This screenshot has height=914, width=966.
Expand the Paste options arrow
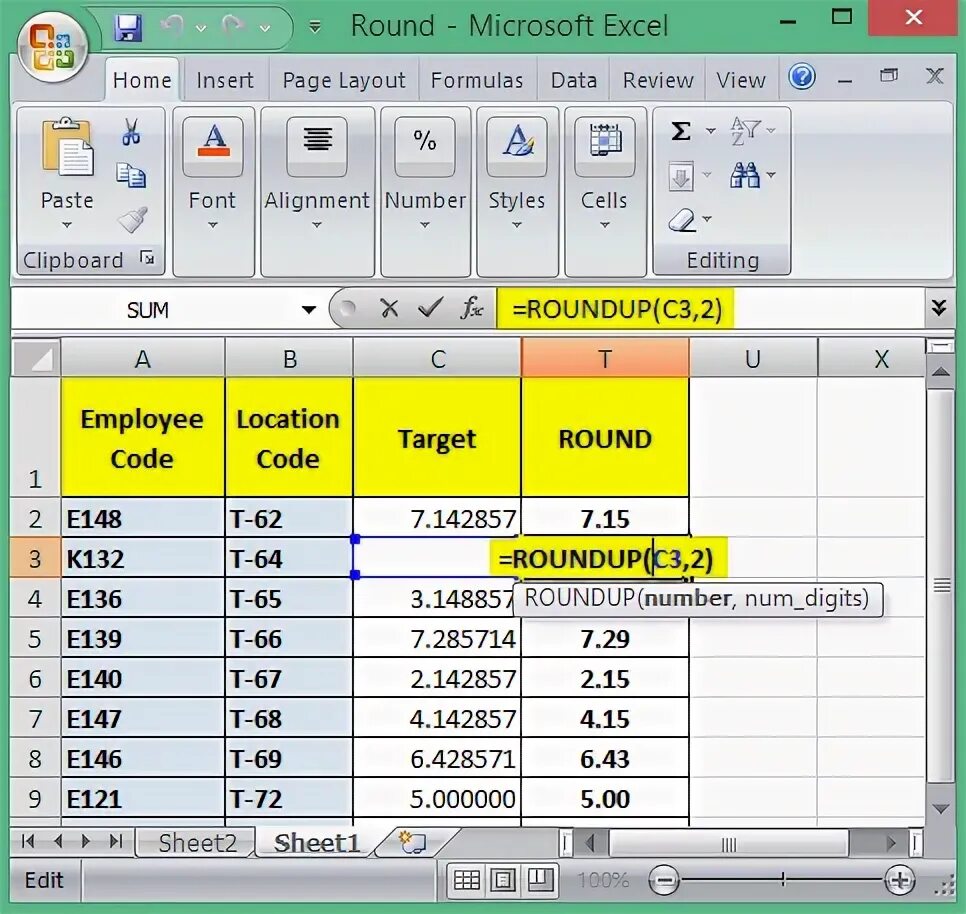[67, 225]
